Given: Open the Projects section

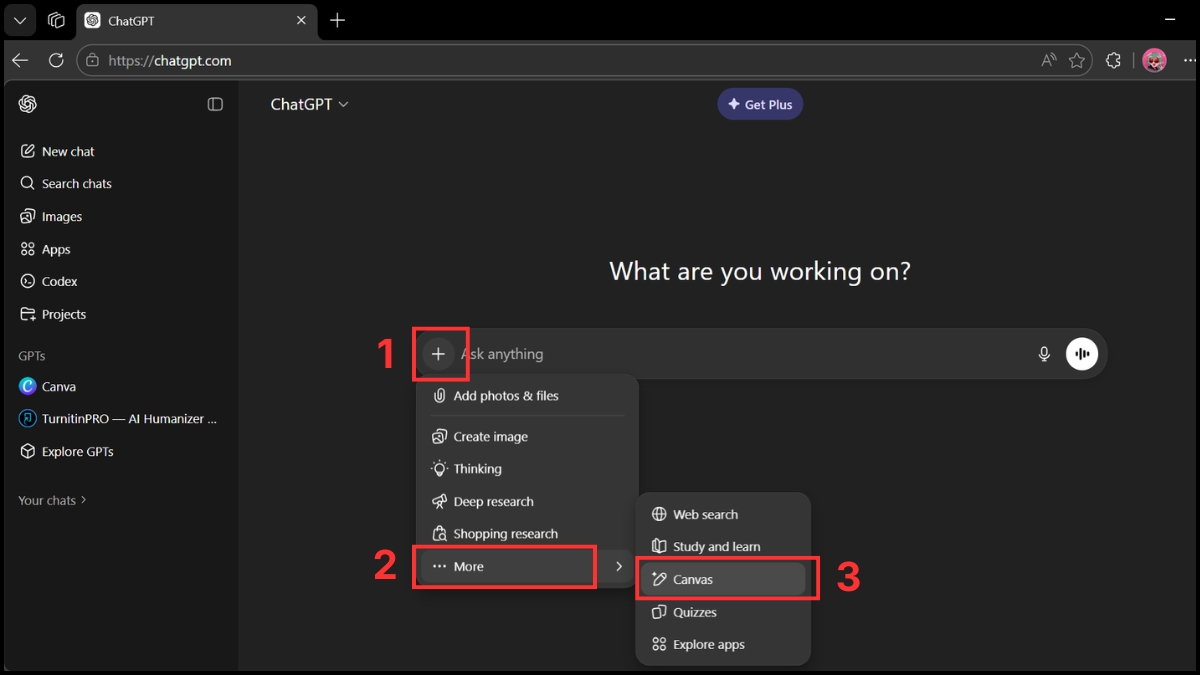Looking at the screenshot, I should coord(64,314).
